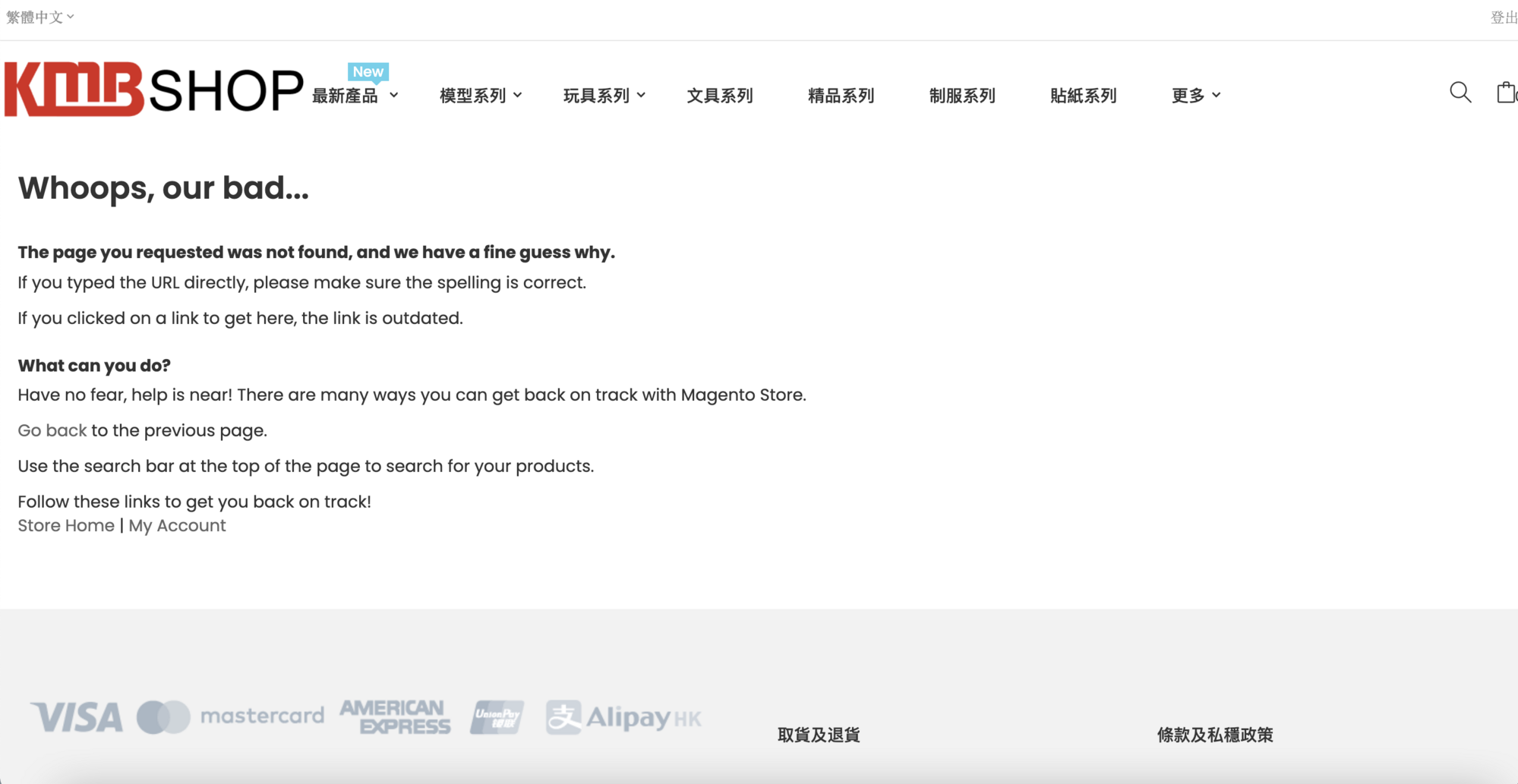Click the Go back link

(52, 430)
